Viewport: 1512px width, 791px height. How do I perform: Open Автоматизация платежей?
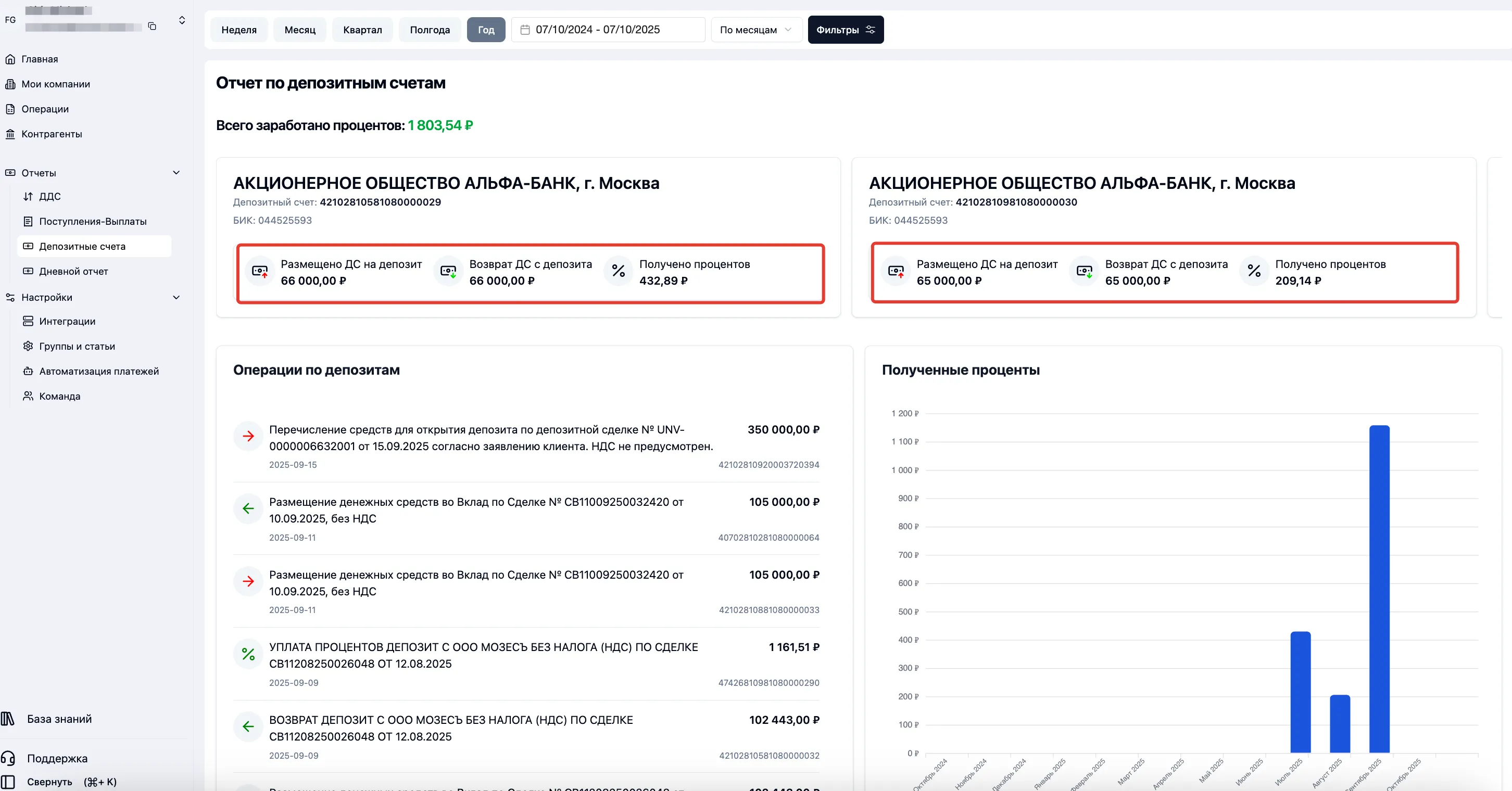click(98, 371)
